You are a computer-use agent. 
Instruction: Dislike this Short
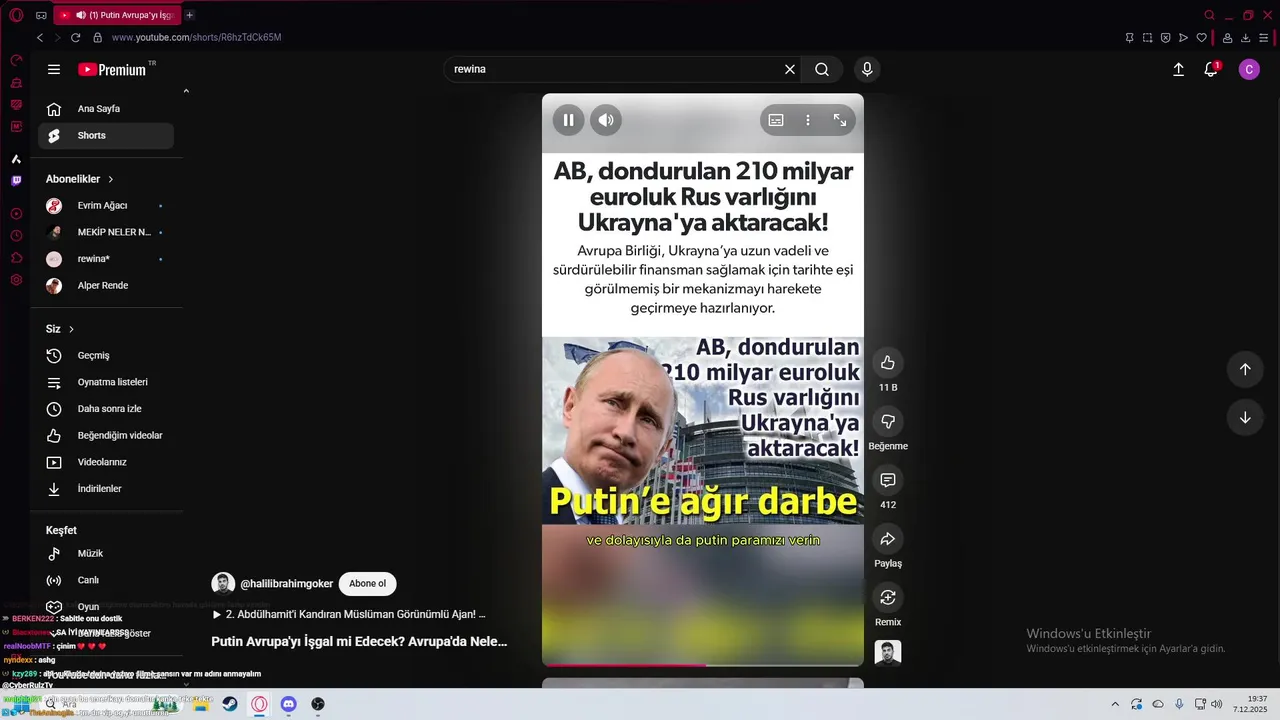coord(888,421)
